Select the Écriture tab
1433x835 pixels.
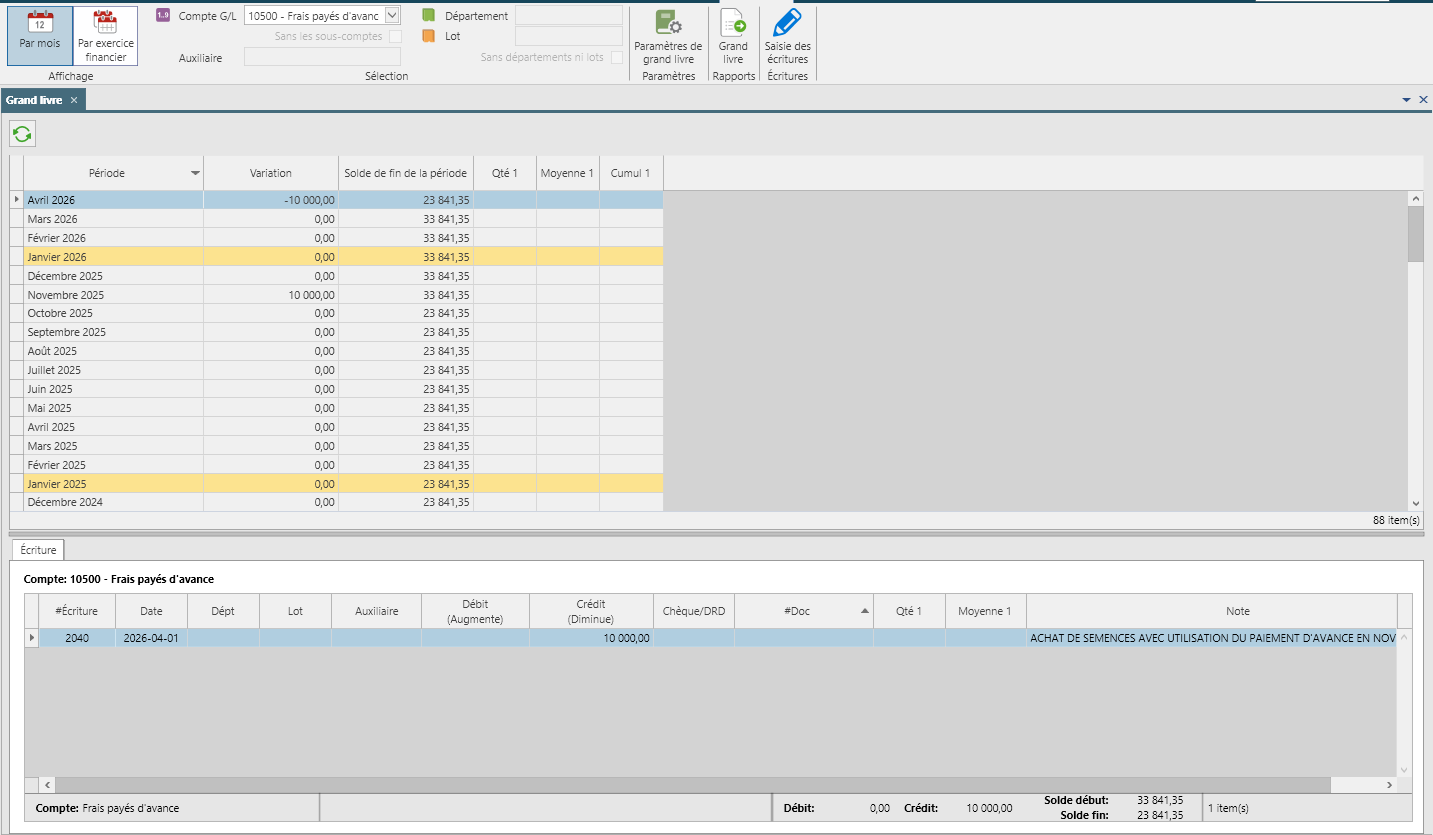(38, 550)
